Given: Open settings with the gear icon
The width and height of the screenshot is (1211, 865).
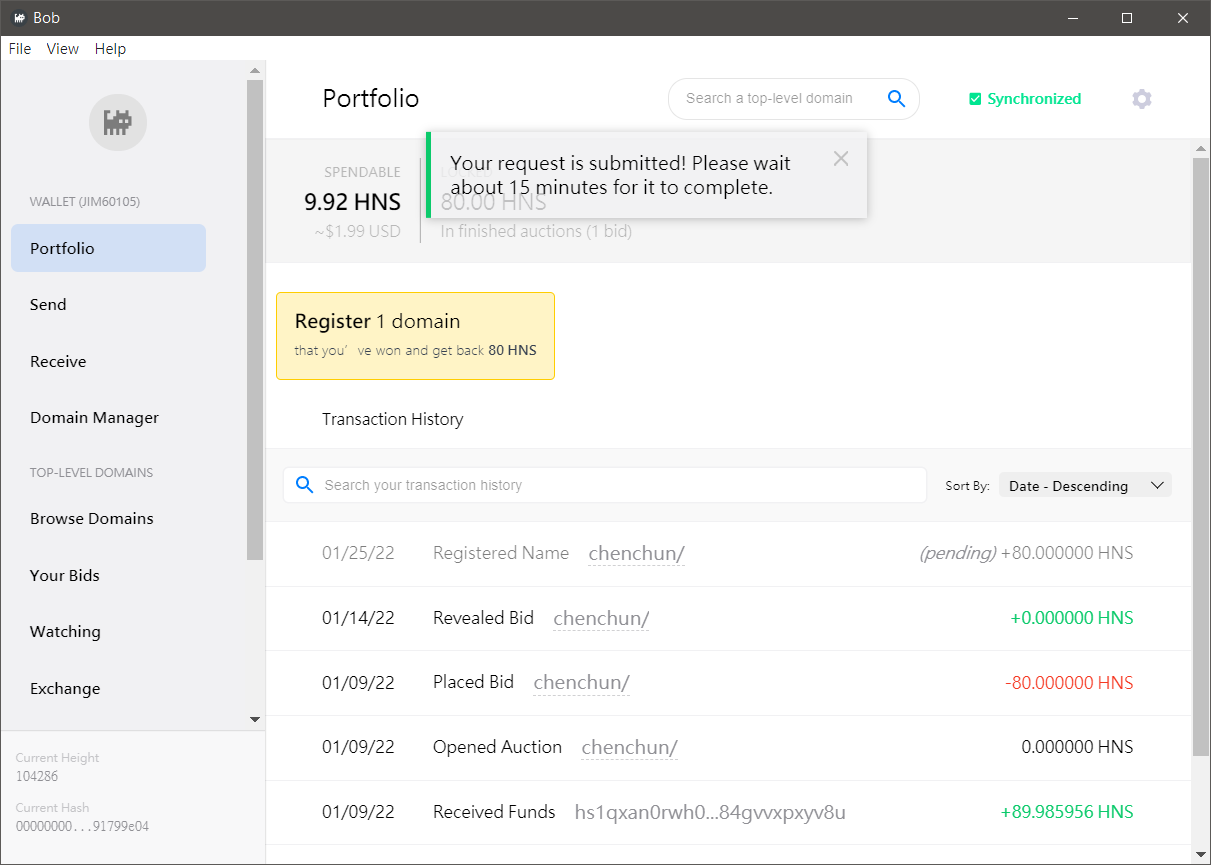Looking at the screenshot, I should pyautogui.click(x=1141, y=99).
